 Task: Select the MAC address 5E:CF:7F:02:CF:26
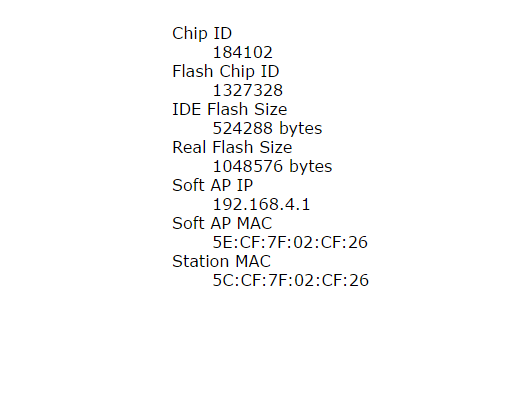290,242
